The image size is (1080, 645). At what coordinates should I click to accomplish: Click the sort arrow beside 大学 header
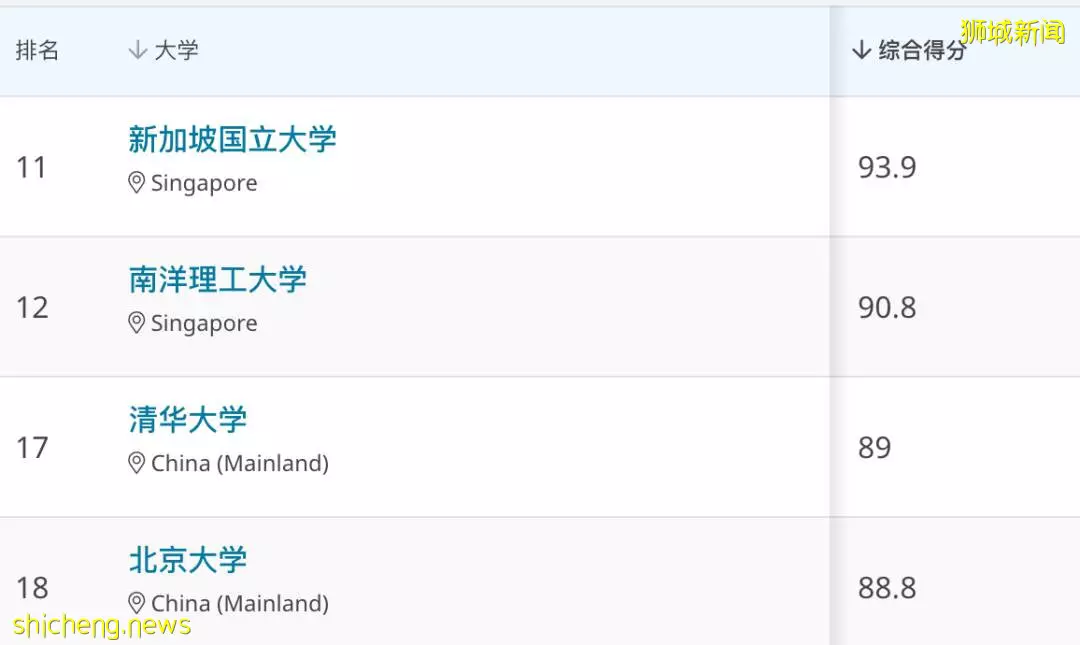pyautogui.click(x=138, y=50)
